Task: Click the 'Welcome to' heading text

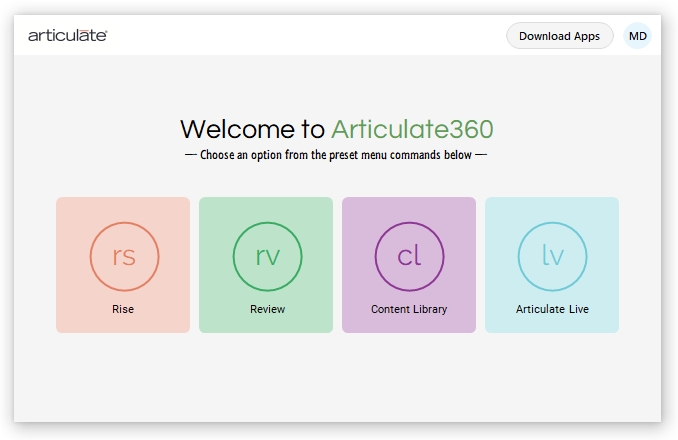Action: point(252,129)
